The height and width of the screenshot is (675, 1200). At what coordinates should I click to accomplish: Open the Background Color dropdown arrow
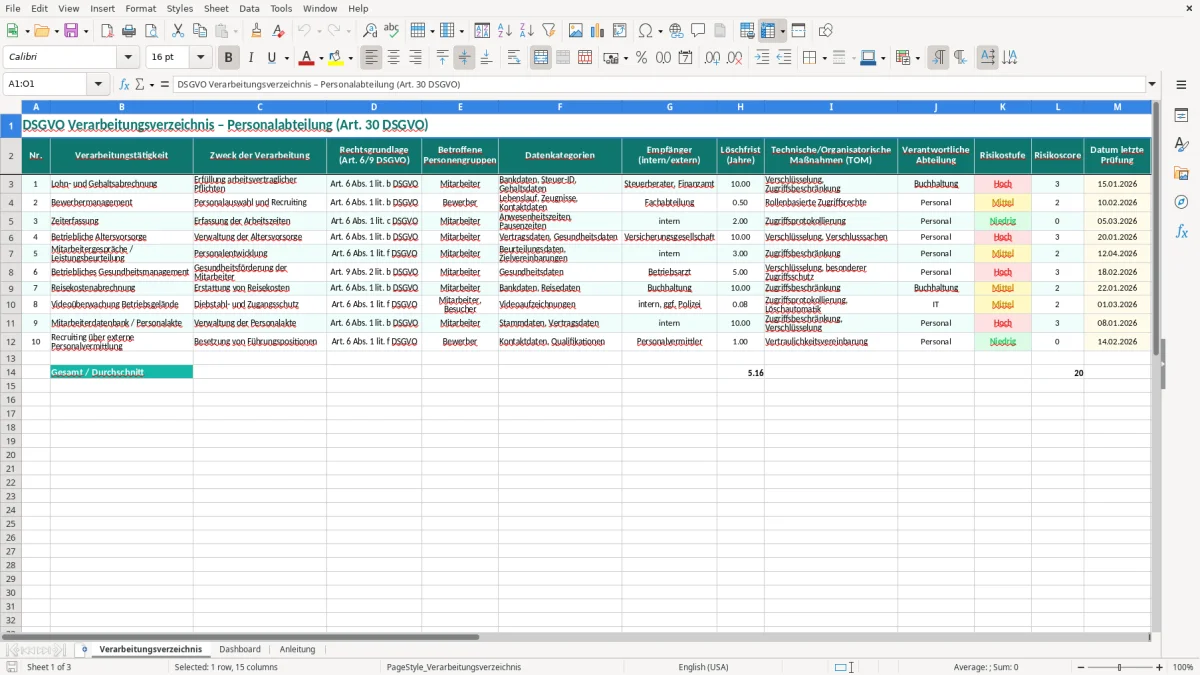(x=351, y=58)
